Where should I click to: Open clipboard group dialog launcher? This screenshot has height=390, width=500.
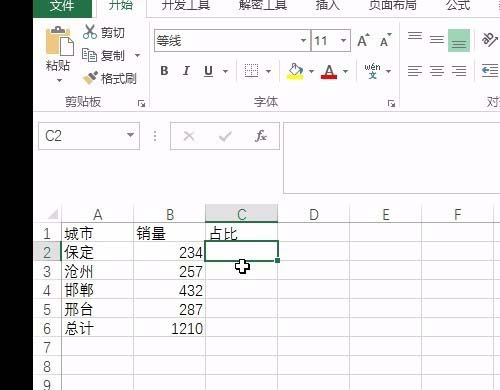(x=142, y=104)
